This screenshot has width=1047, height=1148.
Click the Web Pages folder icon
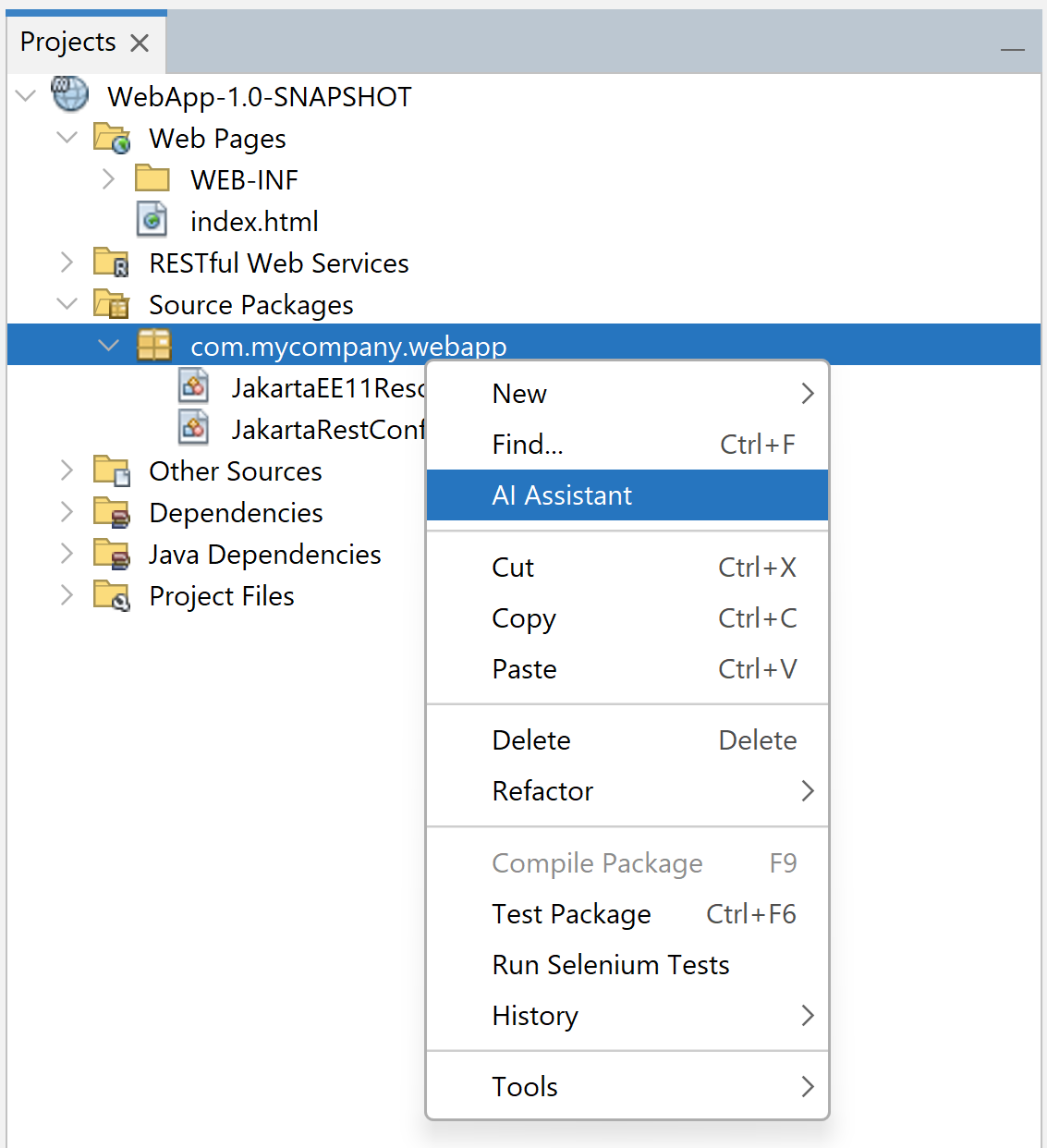[112, 139]
